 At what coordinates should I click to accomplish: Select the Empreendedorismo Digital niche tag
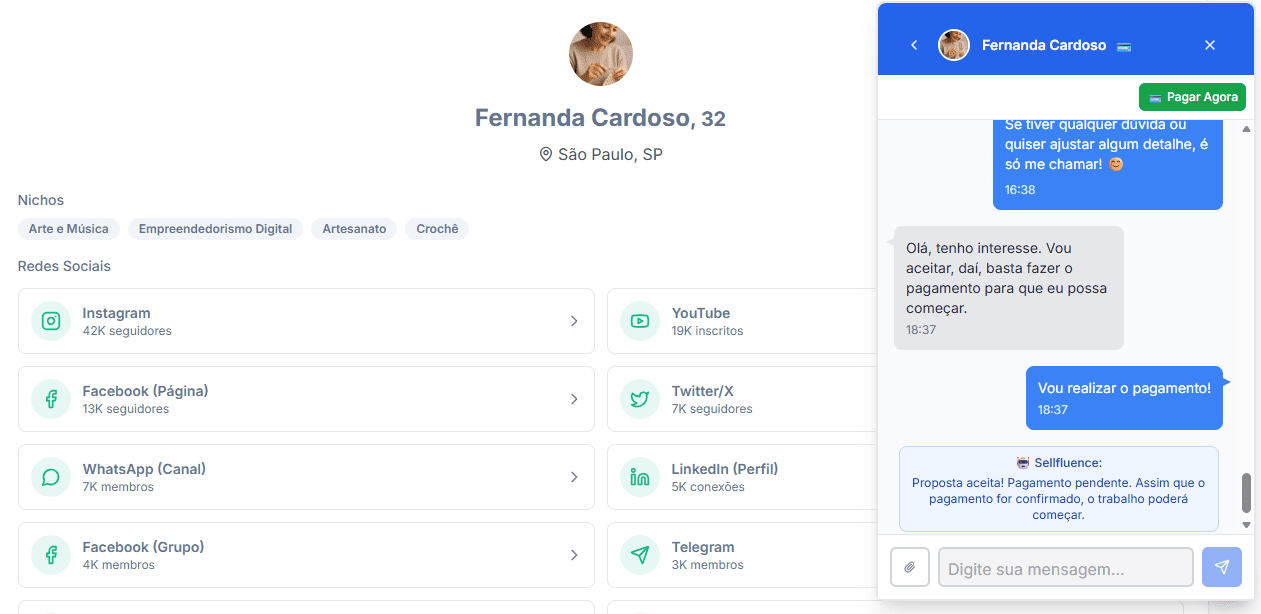coord(215,229)
